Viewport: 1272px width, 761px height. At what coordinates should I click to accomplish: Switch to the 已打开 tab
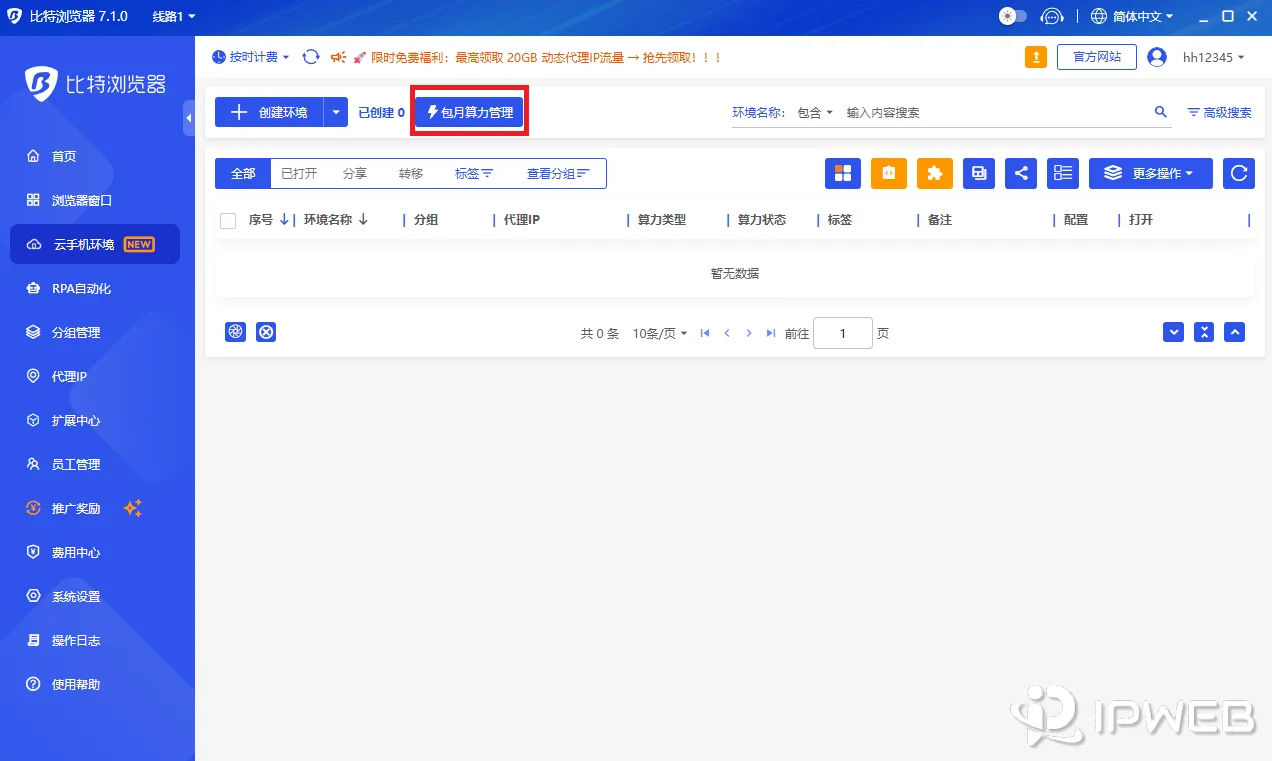click(299, 172)
